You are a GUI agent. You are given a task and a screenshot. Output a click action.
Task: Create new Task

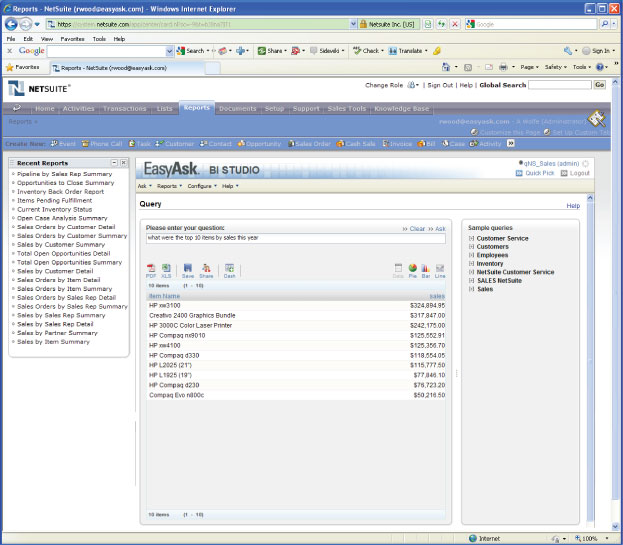click(x=139, y=144)
